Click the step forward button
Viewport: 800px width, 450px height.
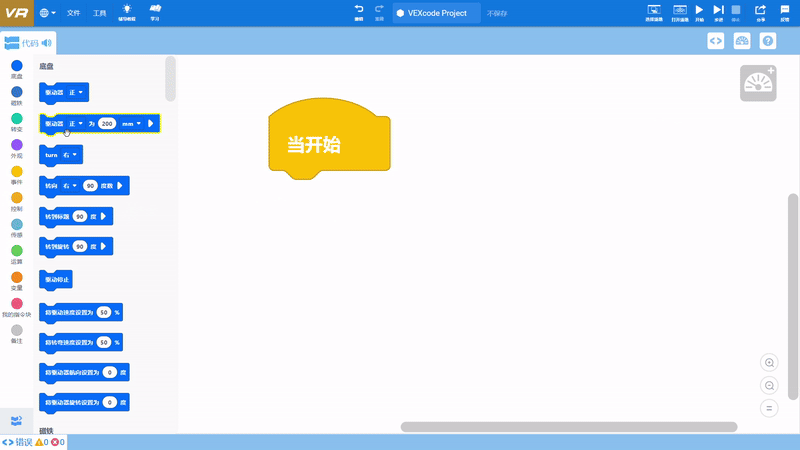(x=718, y=10)
